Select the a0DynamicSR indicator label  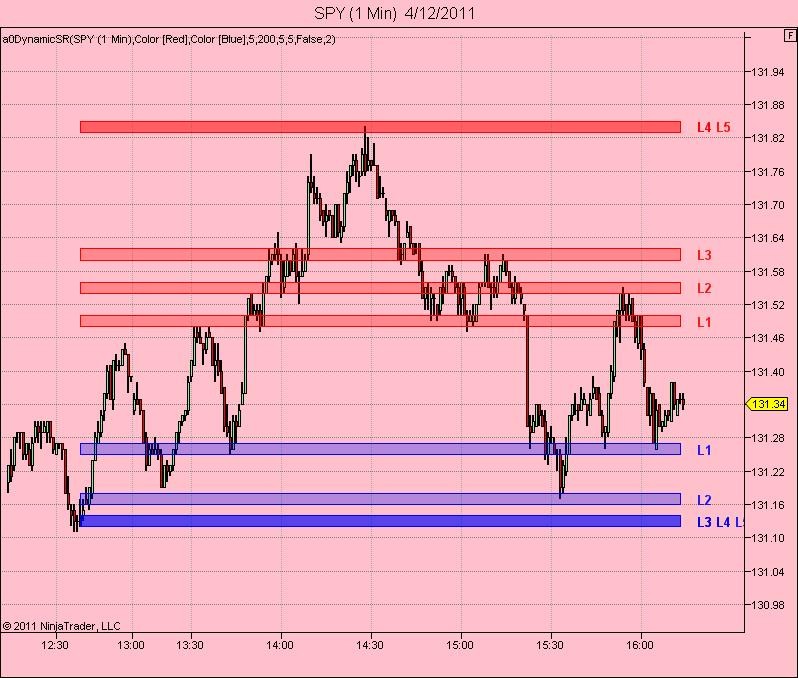pos(168,39)
